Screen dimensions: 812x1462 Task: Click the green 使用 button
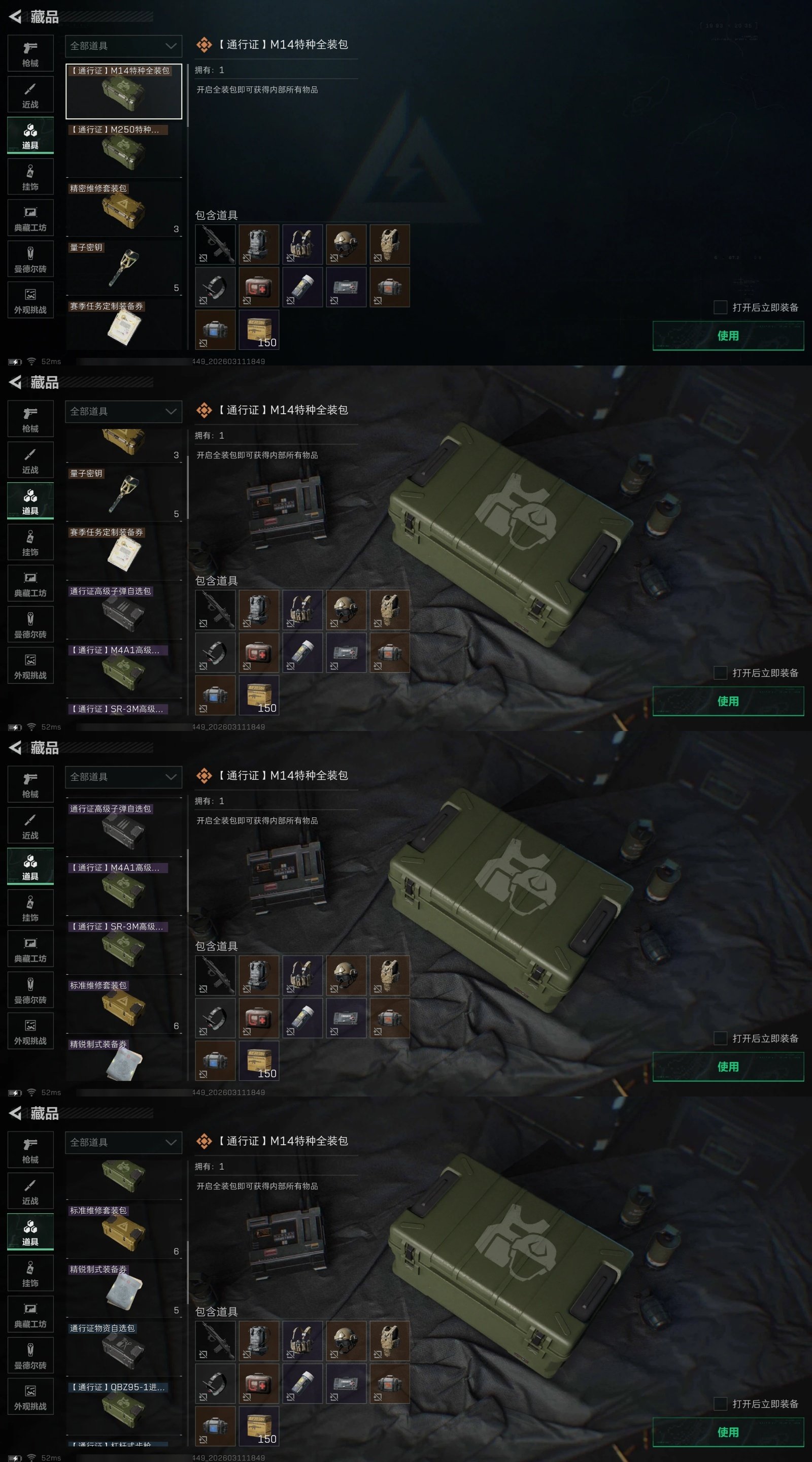point(728,336)
